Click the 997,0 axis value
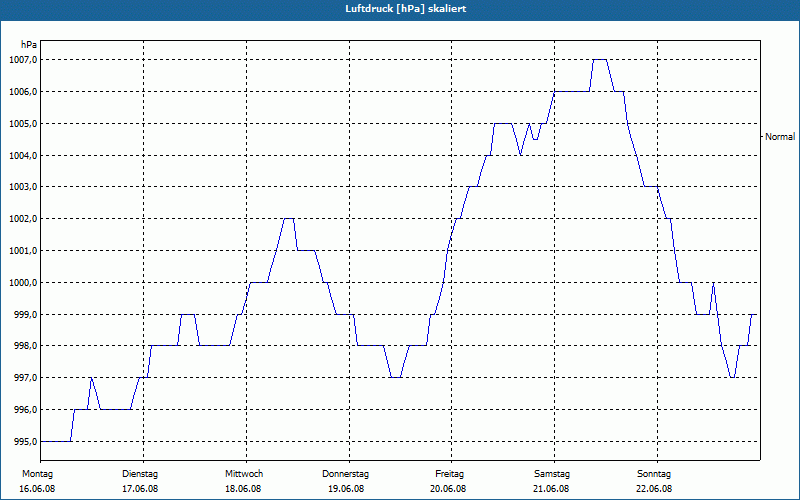Image resolution: width=800 pixels, height=500 pixels. [x=25, y=378]
